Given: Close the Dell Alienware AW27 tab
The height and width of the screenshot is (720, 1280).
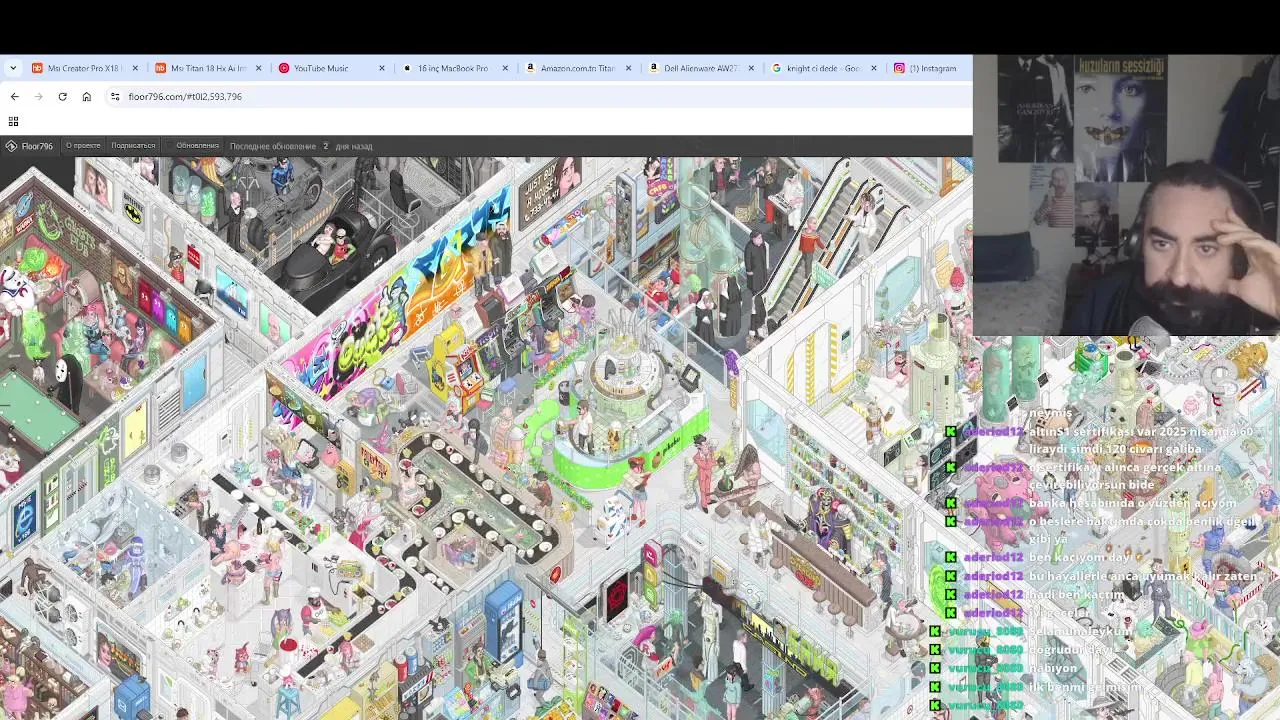Looking at the screenshot, I should click(x=751, y=68).
